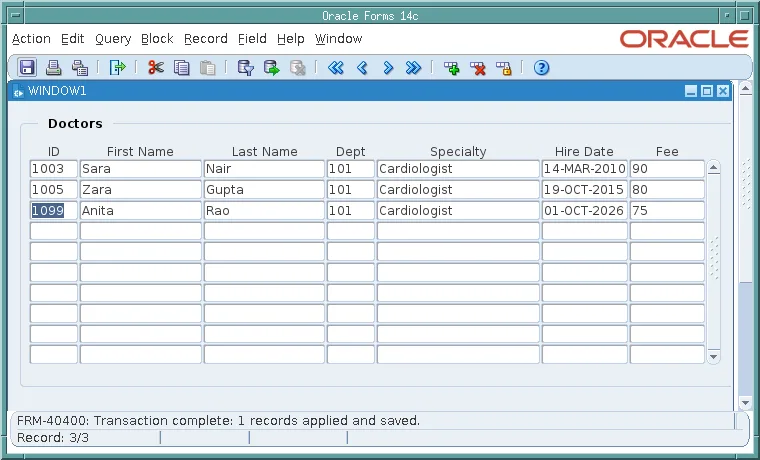The image size is (760, 460).
Task: Minimize the WINDOW1 inner window
Action: 691,91
